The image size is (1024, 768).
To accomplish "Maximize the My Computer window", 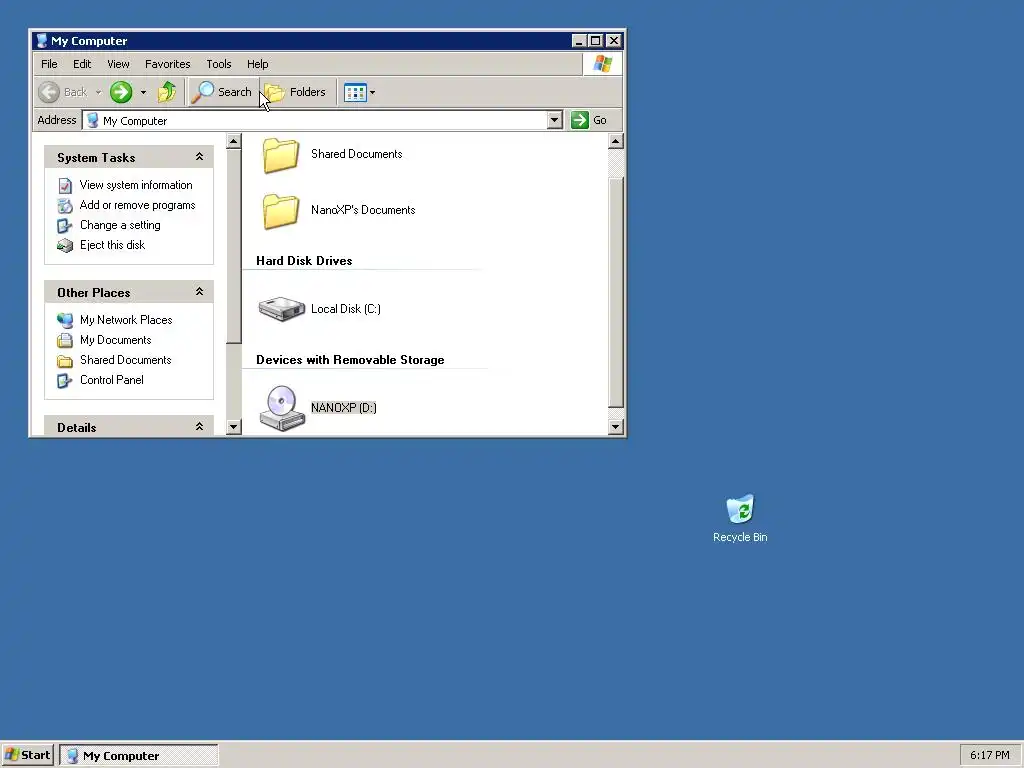I will pyautogui.click(x=596, y=40).
